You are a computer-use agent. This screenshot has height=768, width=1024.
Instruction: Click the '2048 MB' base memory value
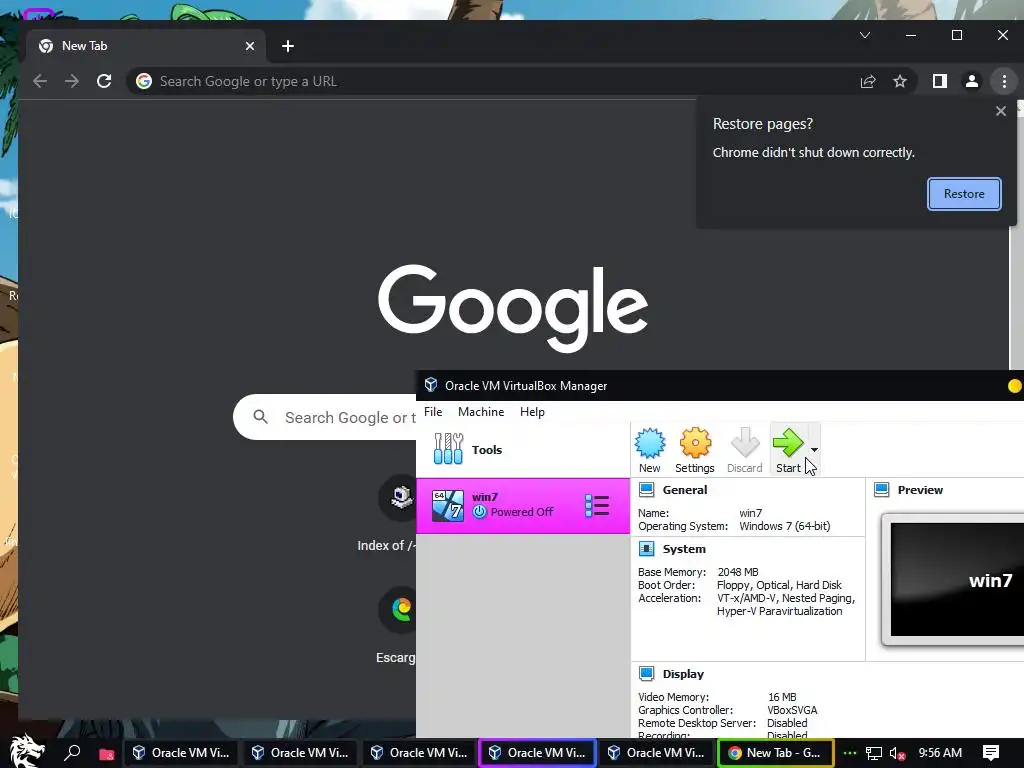[x=738, y=572]
